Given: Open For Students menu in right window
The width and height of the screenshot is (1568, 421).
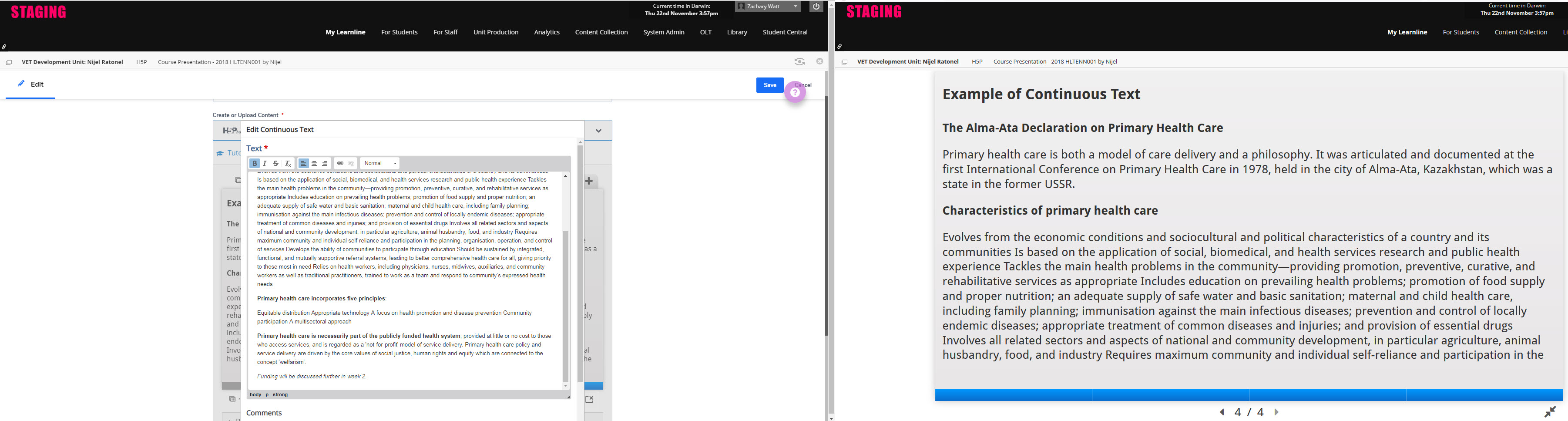Looking at the screenshot, I should [1461, 32].
